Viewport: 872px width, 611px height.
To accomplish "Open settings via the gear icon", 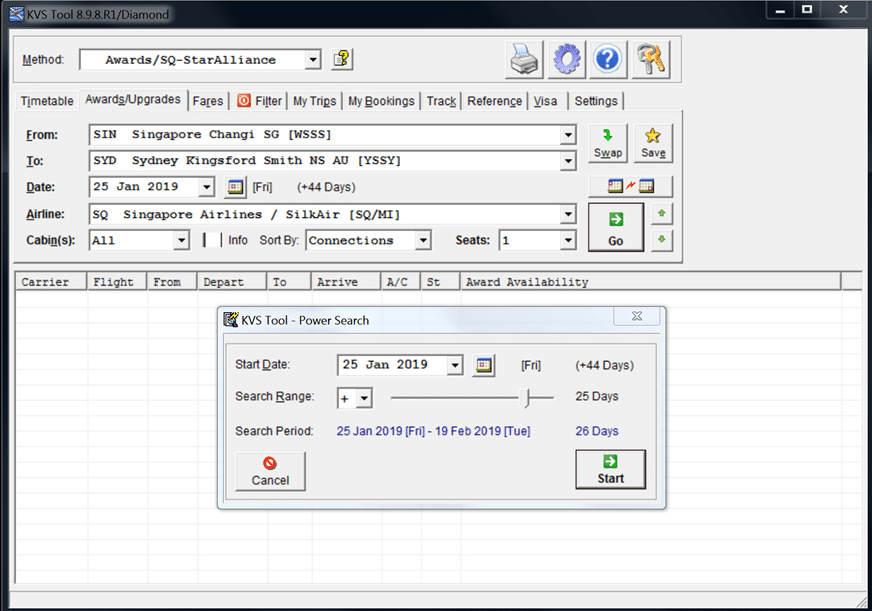I will tap(566, 59).
